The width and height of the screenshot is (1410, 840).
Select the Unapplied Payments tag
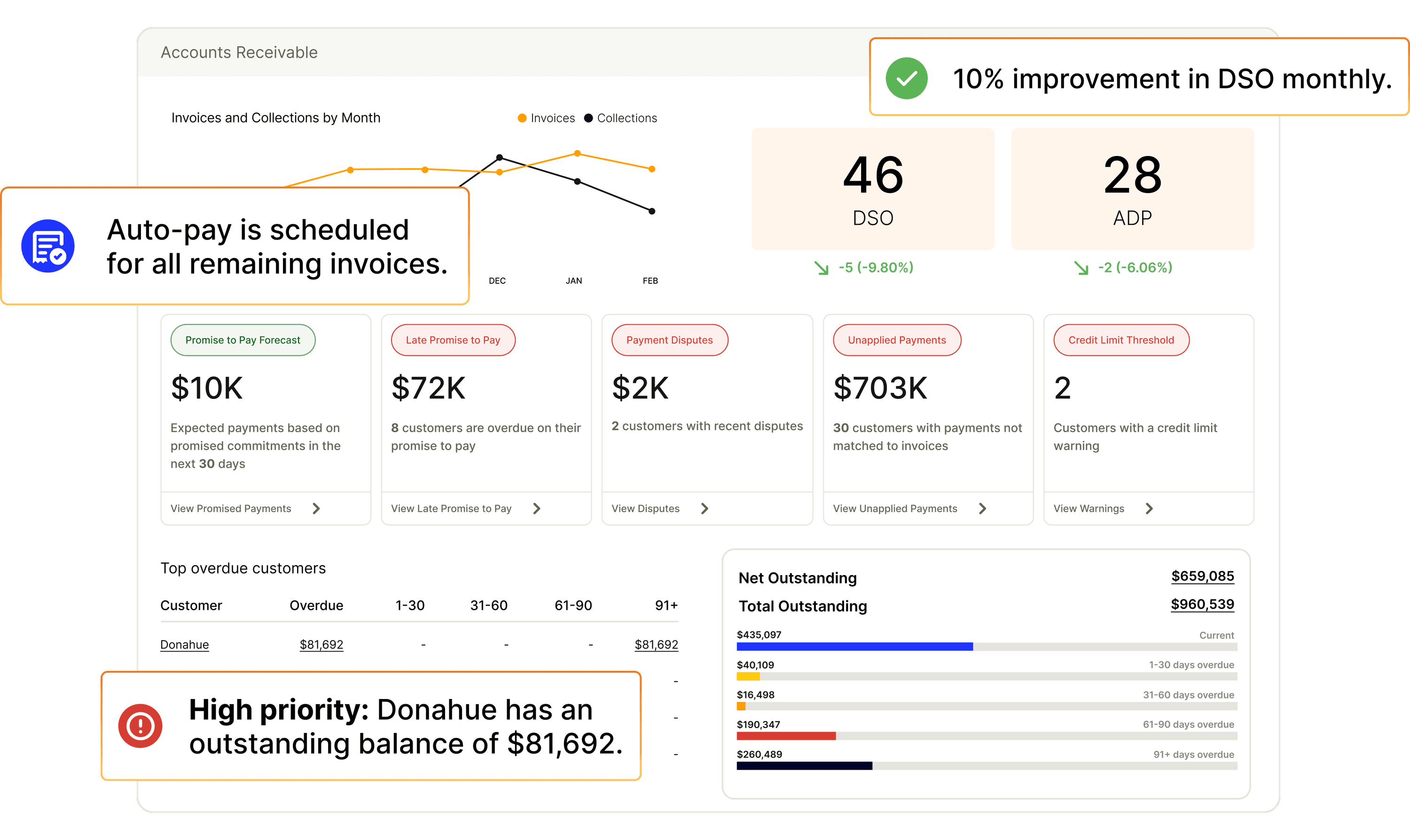897,340
